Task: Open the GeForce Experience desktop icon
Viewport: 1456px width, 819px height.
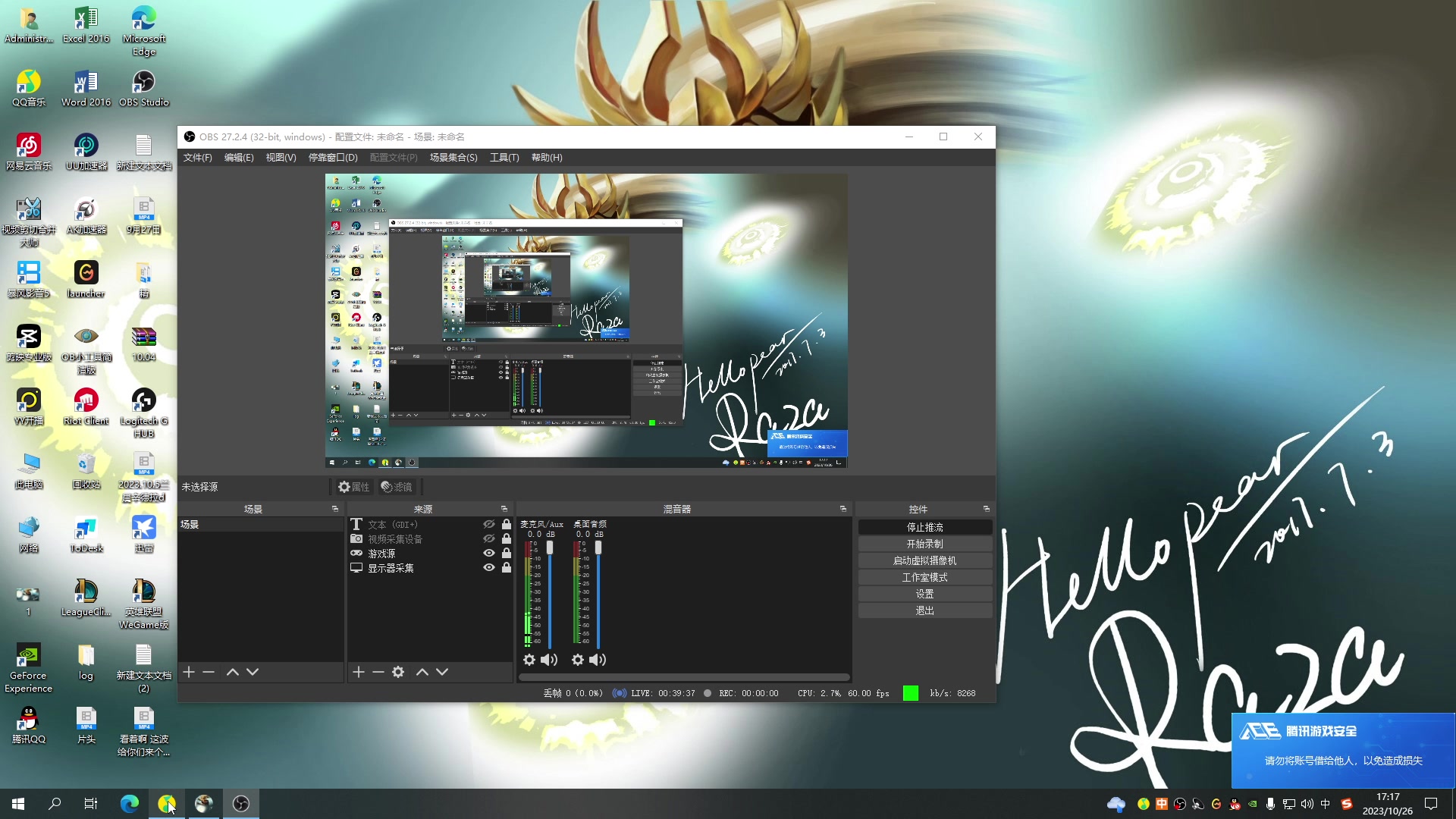Action: 28,668
